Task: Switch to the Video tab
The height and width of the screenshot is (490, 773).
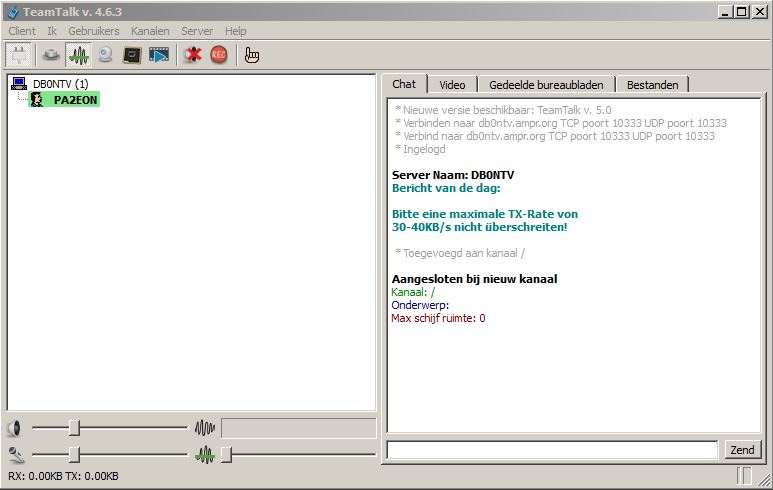Action: [452, 85]
